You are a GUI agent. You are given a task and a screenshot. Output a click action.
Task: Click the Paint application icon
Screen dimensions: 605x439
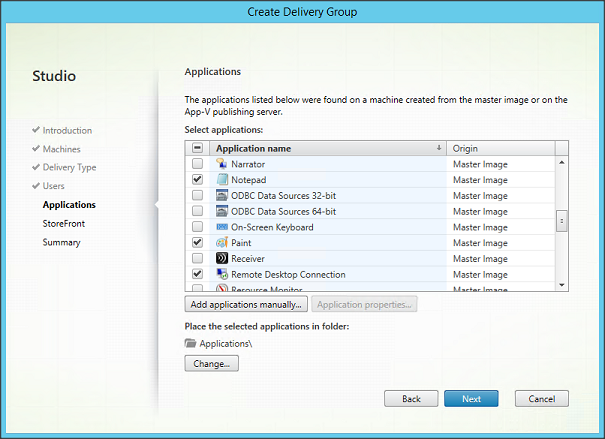[x=222, y=243]
